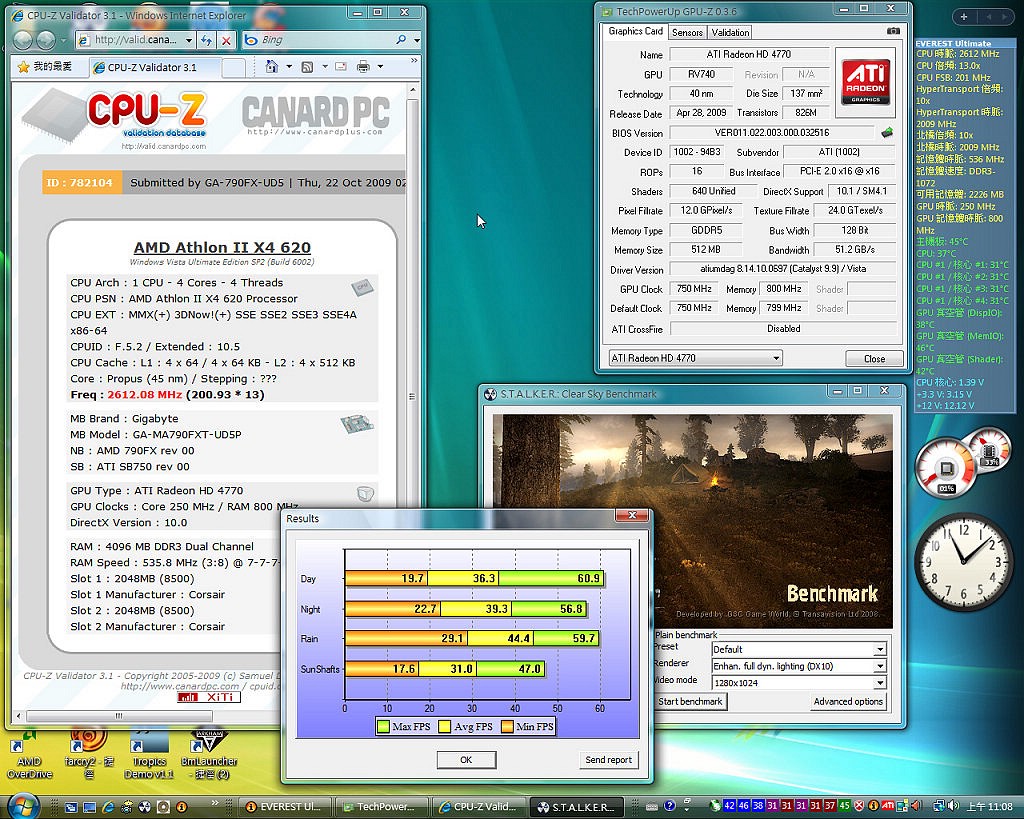Click the BIOS save chip icon in GPU-Z
Viewport: 1024px width, 819px height.
point(887,133)
